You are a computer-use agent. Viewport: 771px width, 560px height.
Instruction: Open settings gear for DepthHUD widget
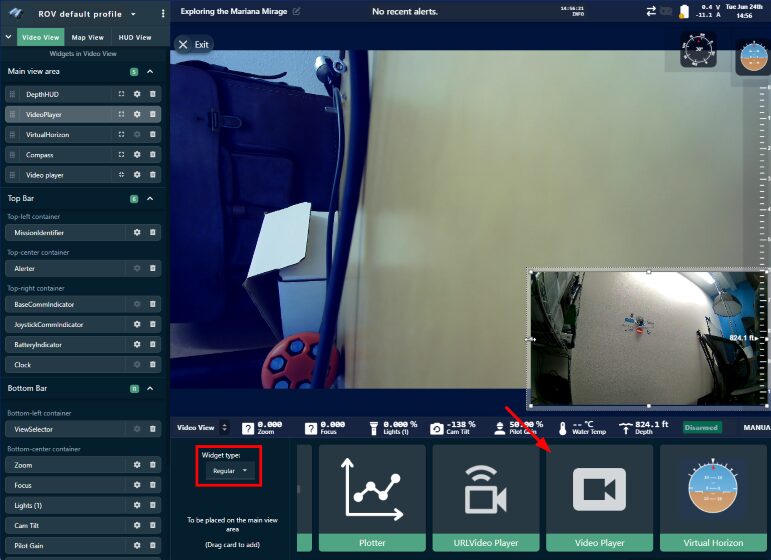tap(137, 94)
